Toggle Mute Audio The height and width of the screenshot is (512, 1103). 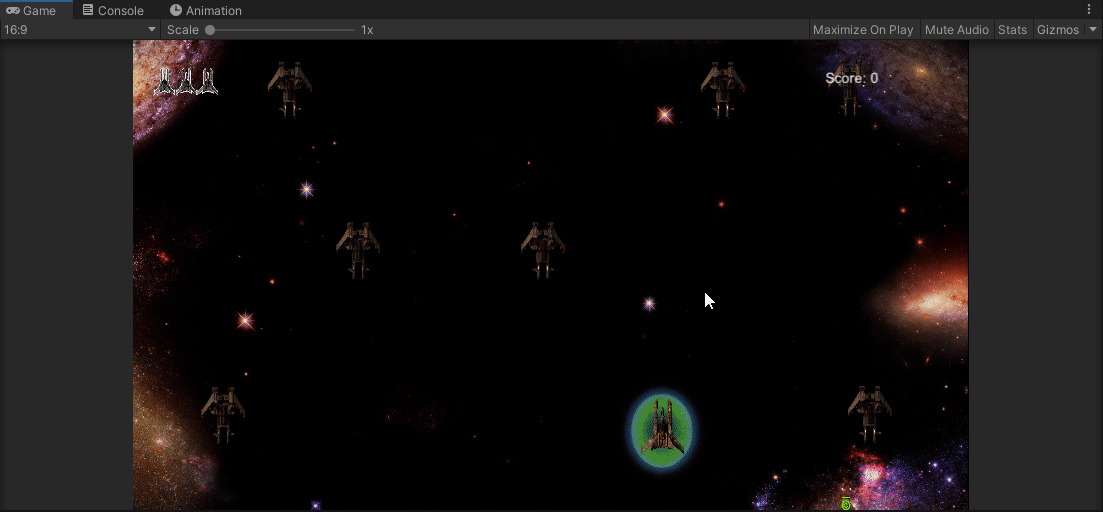tap(957, 30)
